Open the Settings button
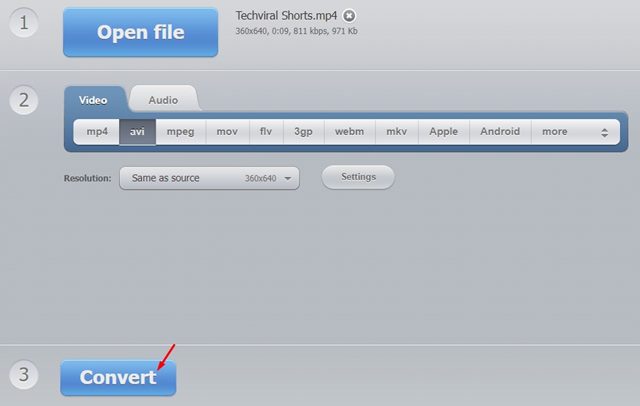Image resolution: width=640 pixels, height=406 pixels. 358,177
